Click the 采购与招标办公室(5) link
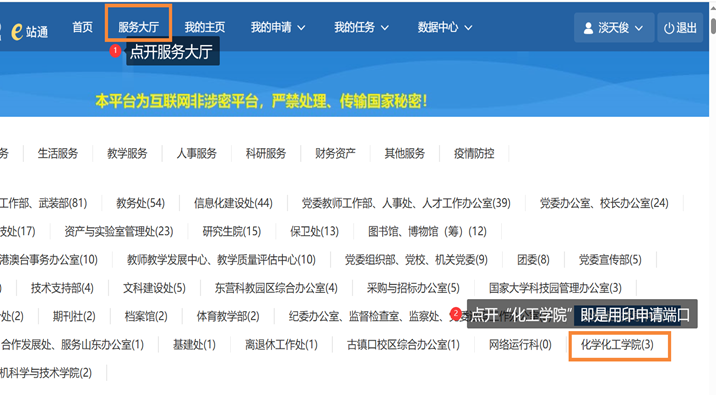 [413, 288]
